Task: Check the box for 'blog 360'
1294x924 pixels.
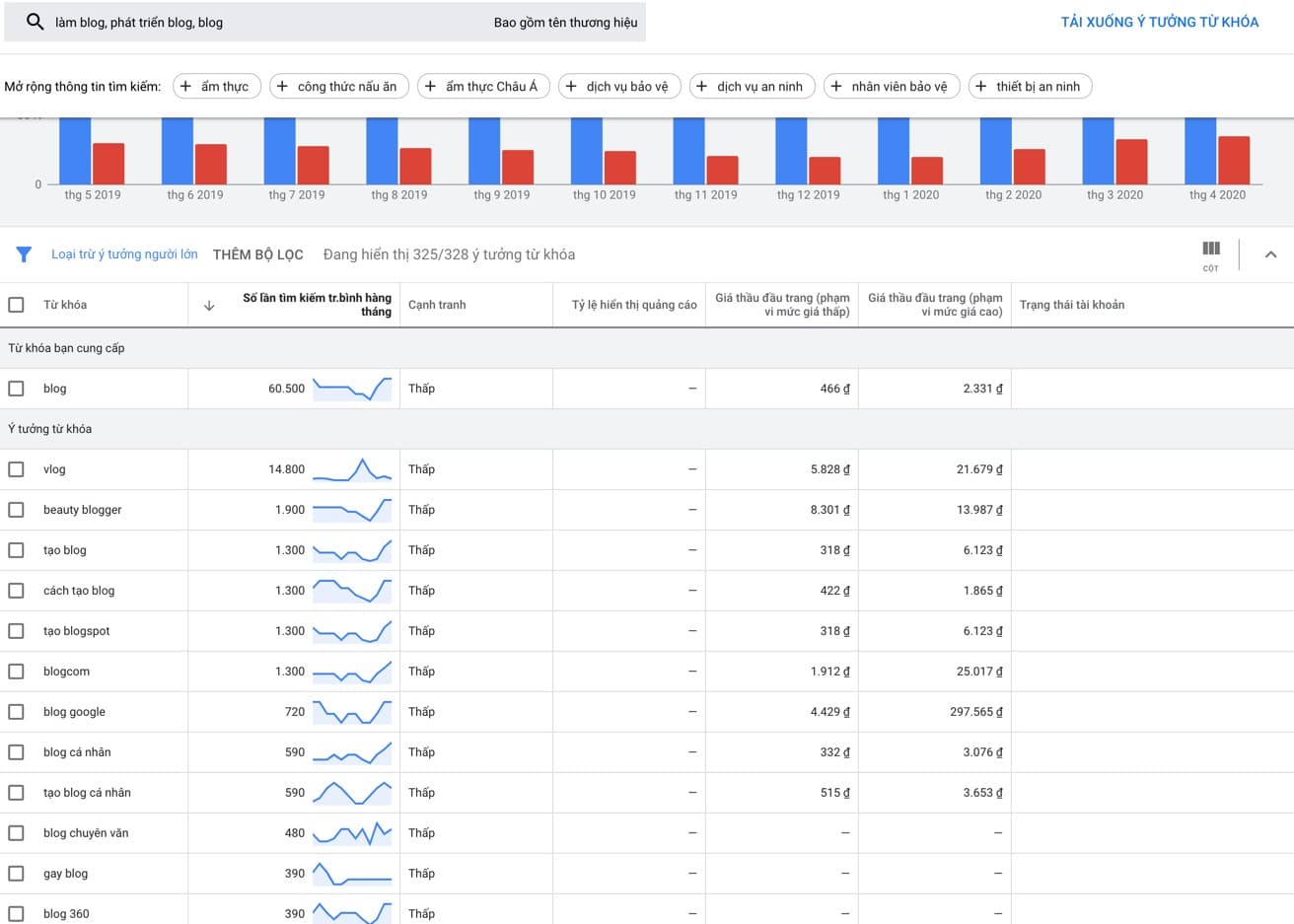Action: tap(16, 914)
